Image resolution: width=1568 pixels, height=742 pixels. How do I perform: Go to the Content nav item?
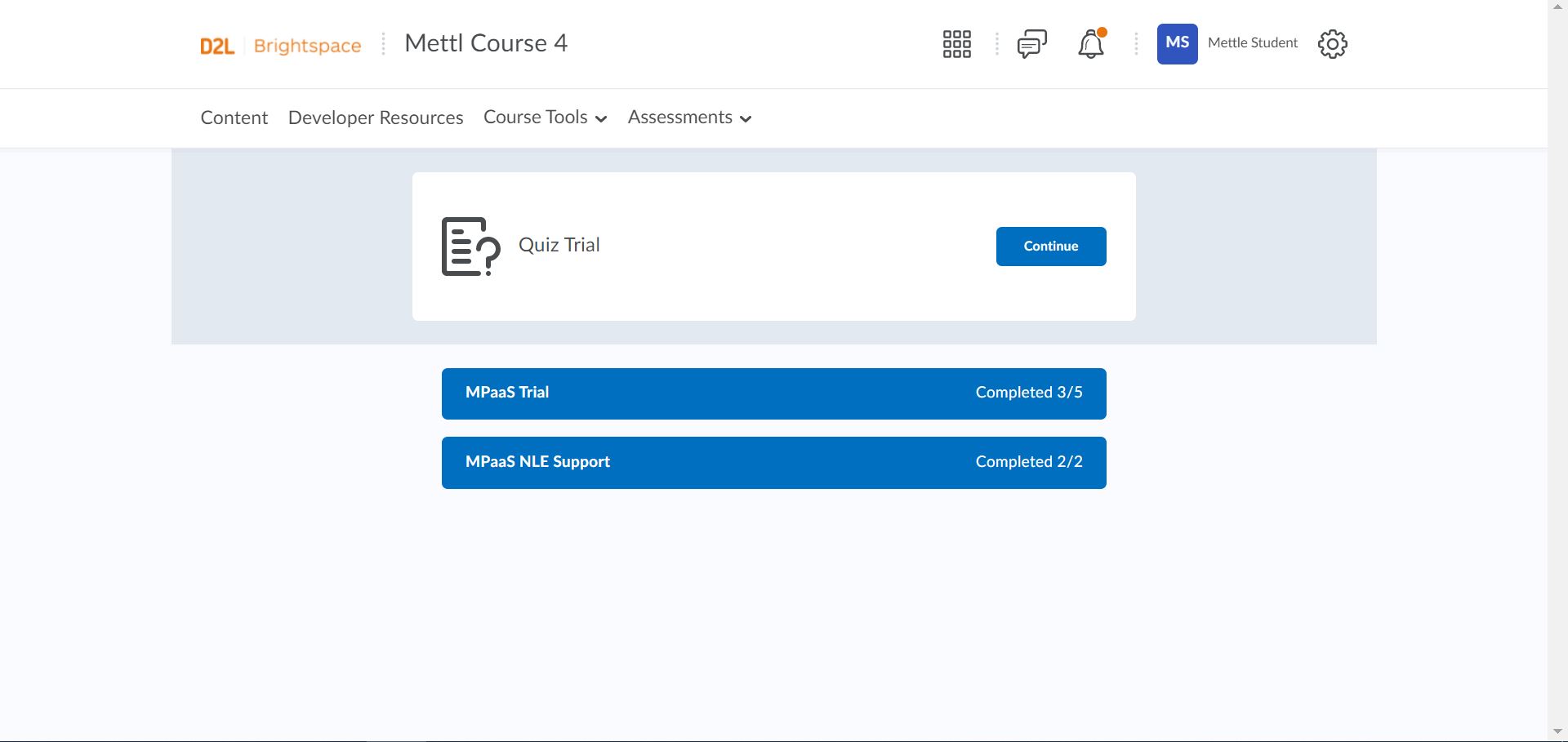coord(234,118)
